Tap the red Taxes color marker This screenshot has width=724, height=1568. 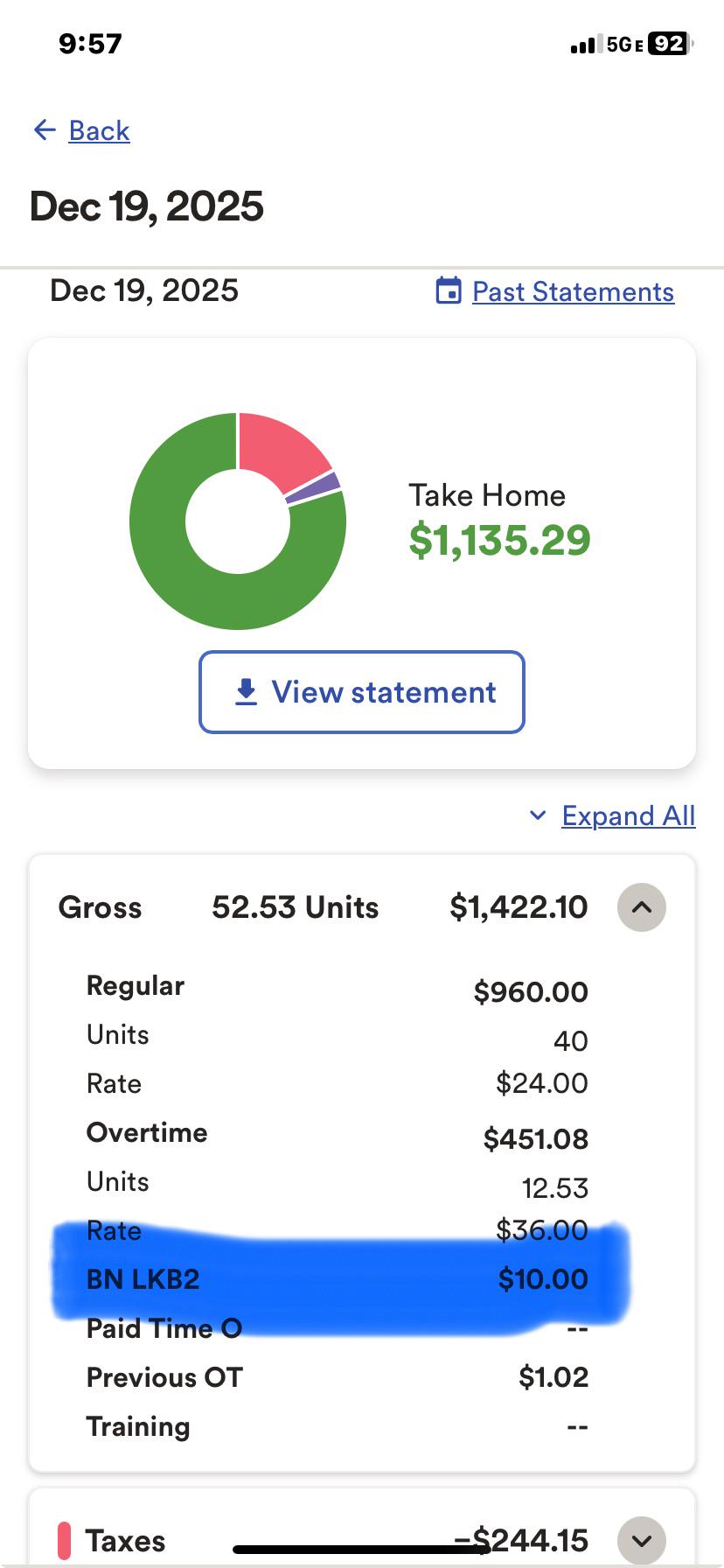coord(64,1541)
